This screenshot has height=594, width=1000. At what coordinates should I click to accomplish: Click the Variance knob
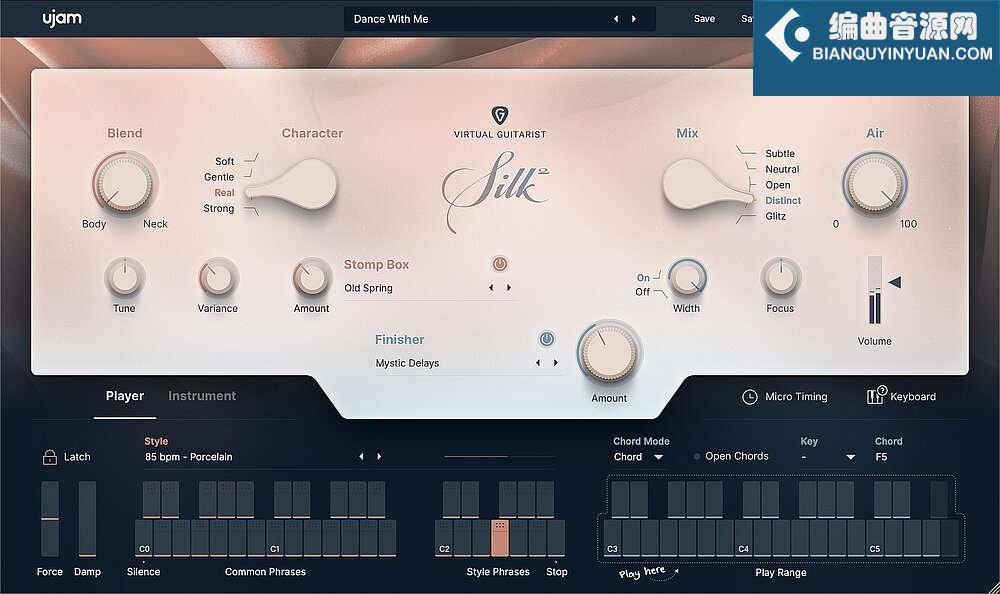(x=217, y=278)
